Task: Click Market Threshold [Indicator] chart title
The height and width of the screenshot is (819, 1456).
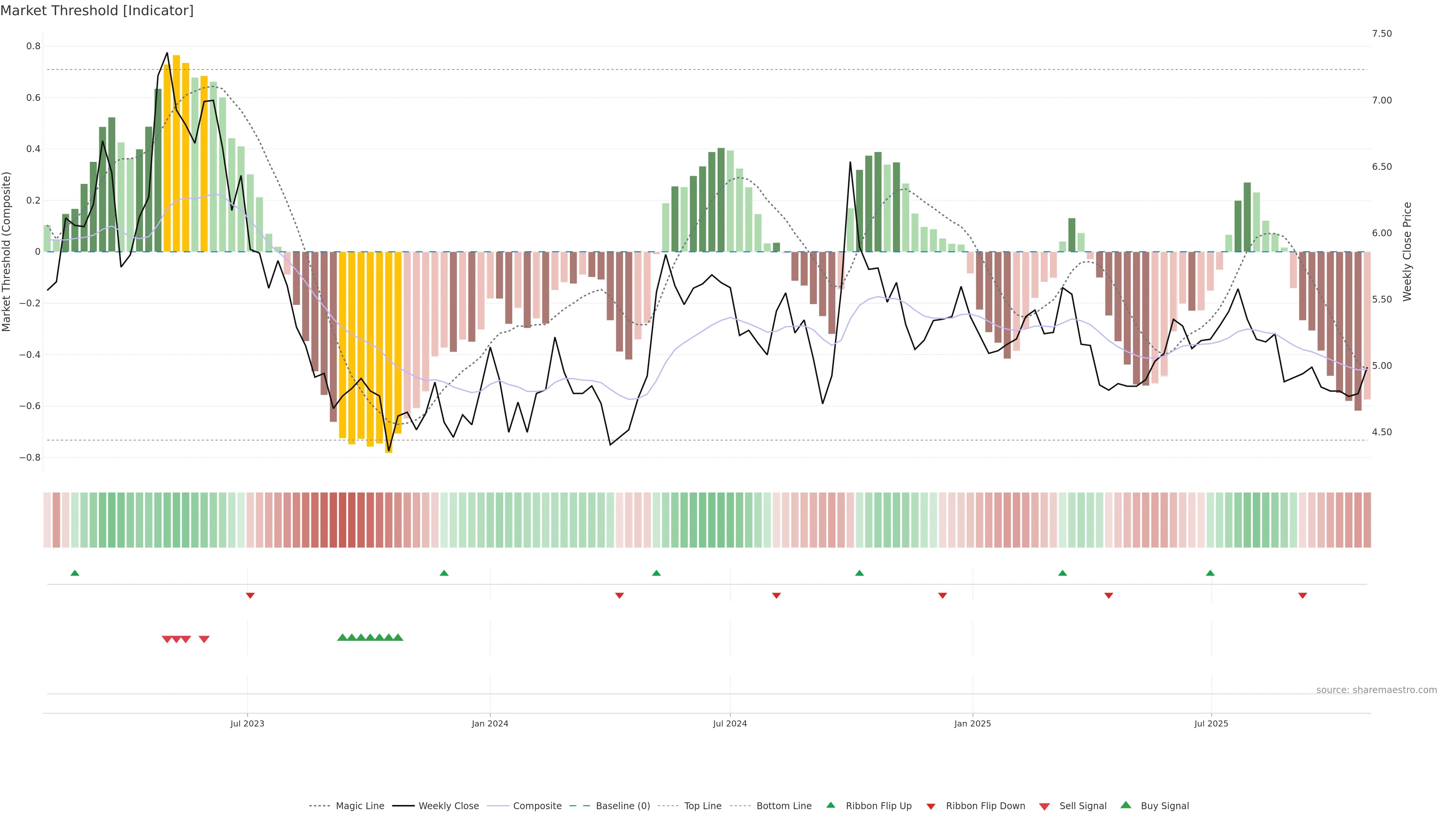Action: [97, 11]
